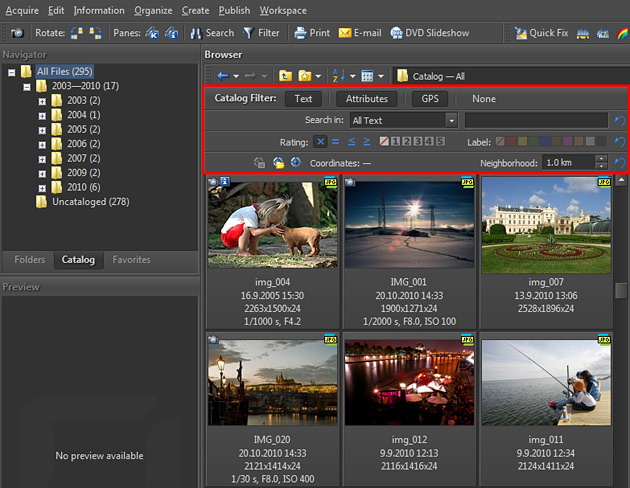Image resolution: width=630 pixels, height=488 pixels.
Task: Expand the 2003 (2) folder node
Action: (42, 101)
